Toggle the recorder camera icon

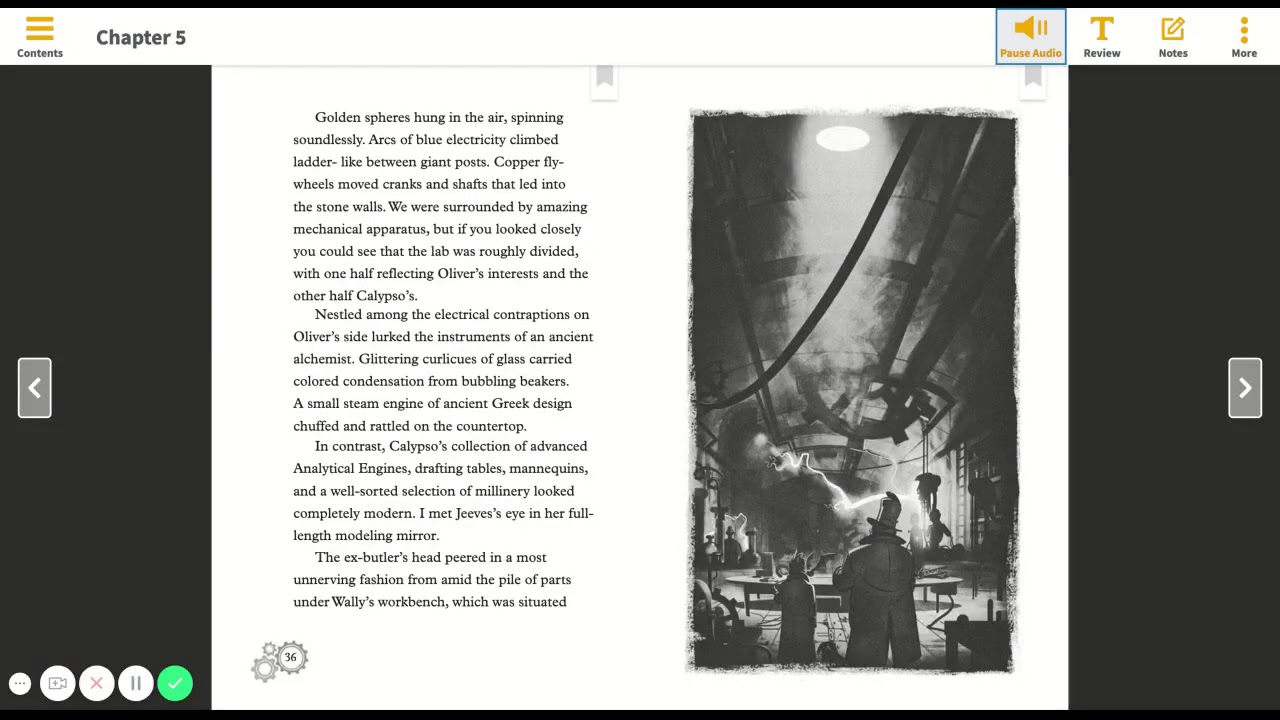58,684
